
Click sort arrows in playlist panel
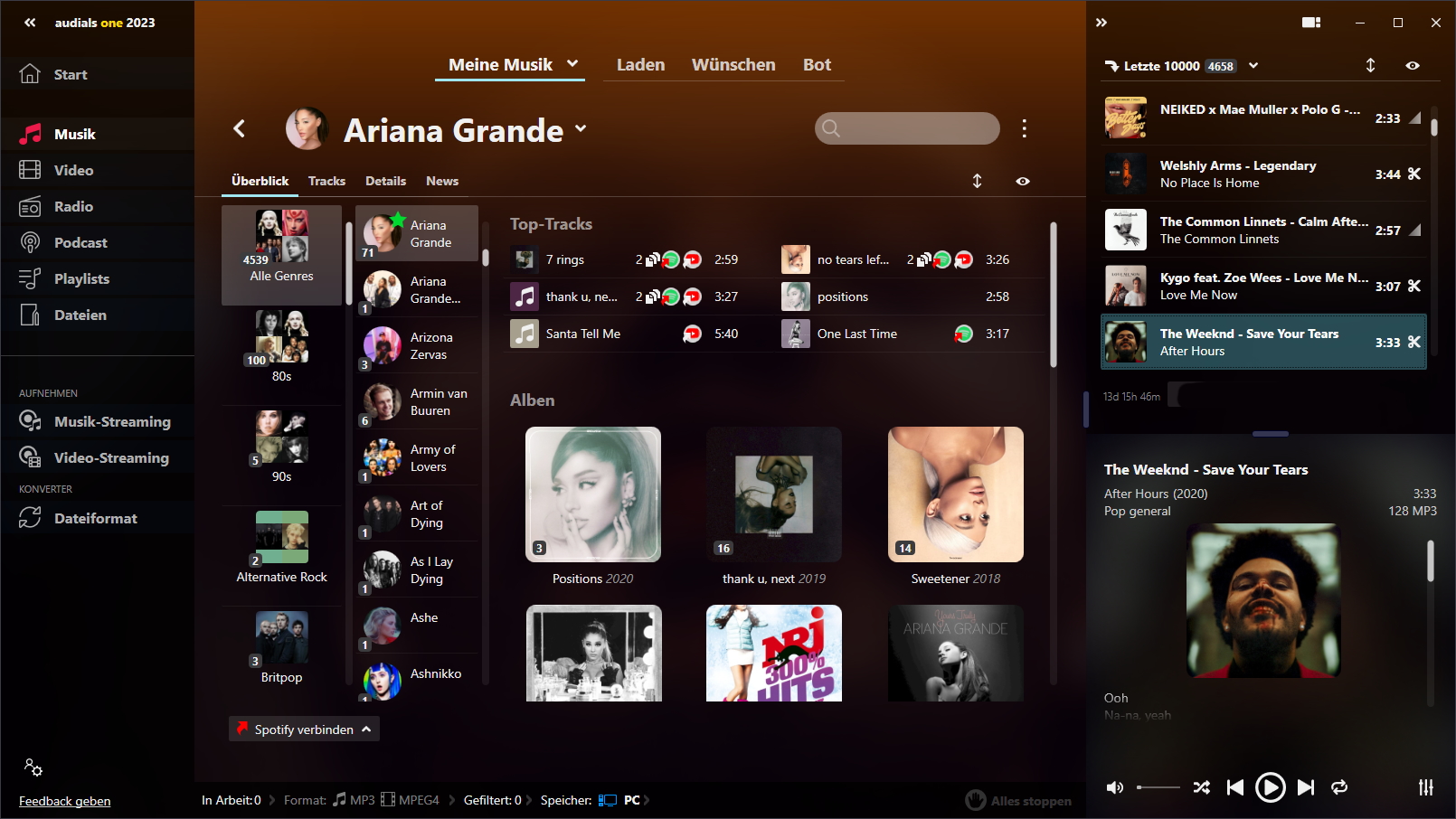(x=1370, y=65)
